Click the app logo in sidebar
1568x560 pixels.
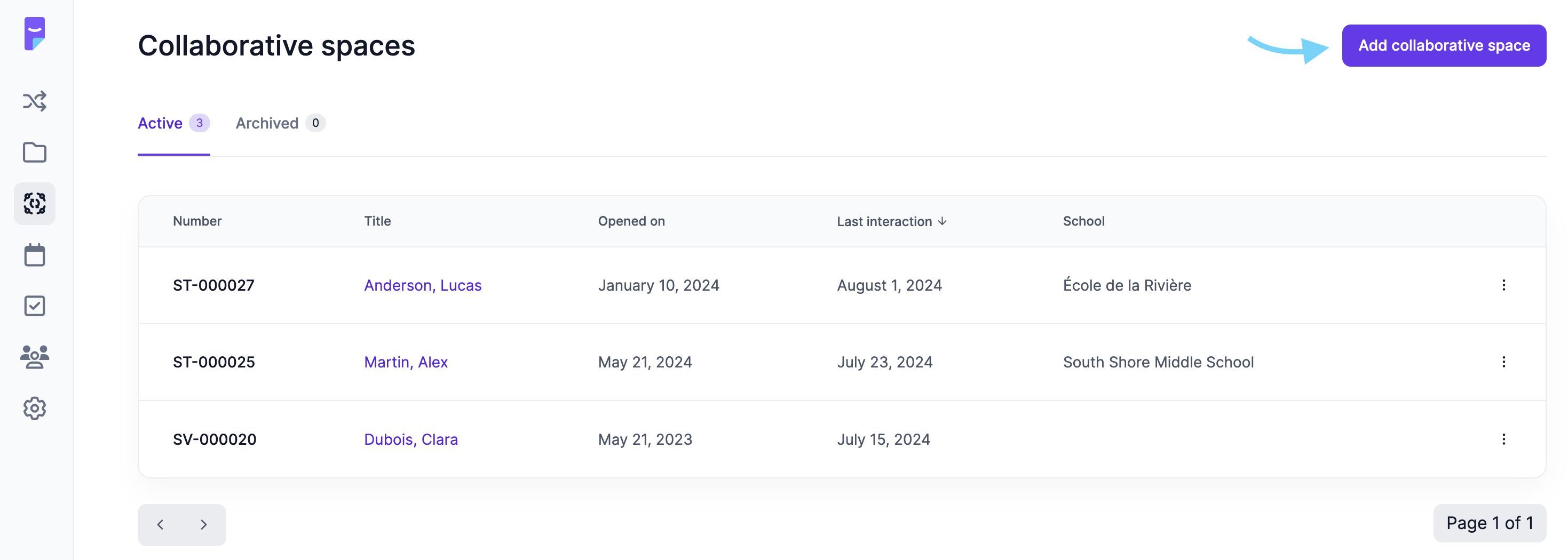click(35, 34)
